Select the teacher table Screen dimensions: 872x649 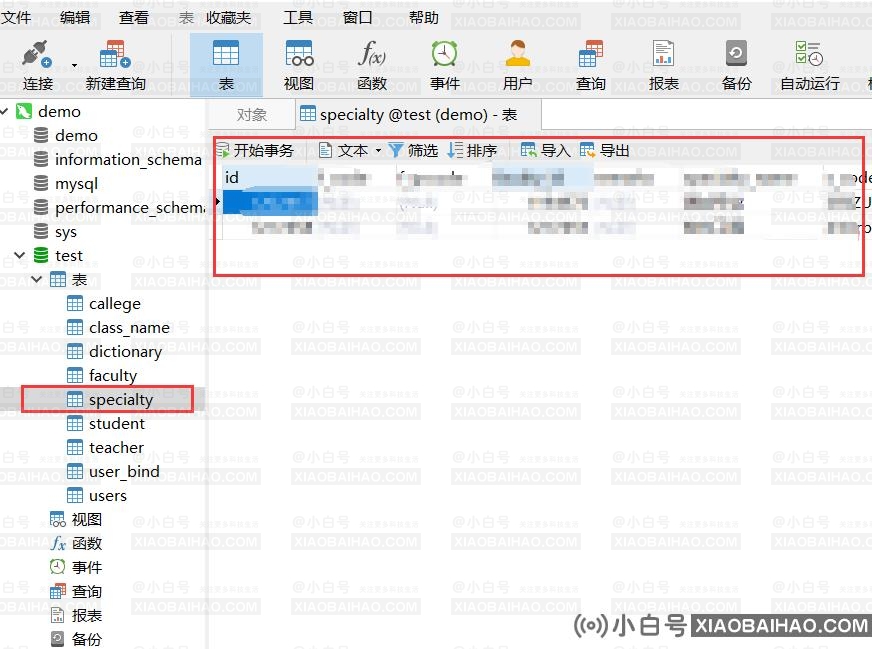(116, 447)
